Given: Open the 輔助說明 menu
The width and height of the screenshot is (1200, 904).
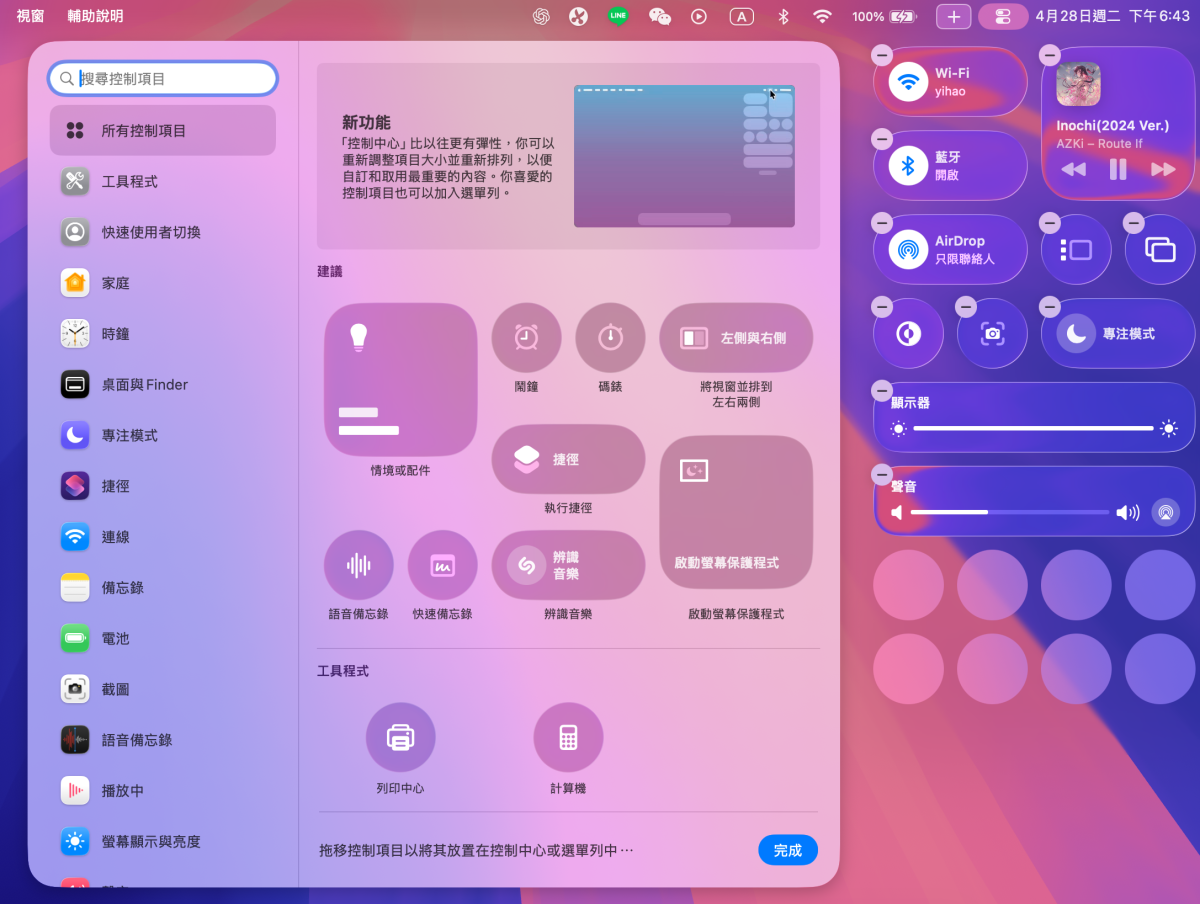Looking at the screenshot, I should (95, 16).
